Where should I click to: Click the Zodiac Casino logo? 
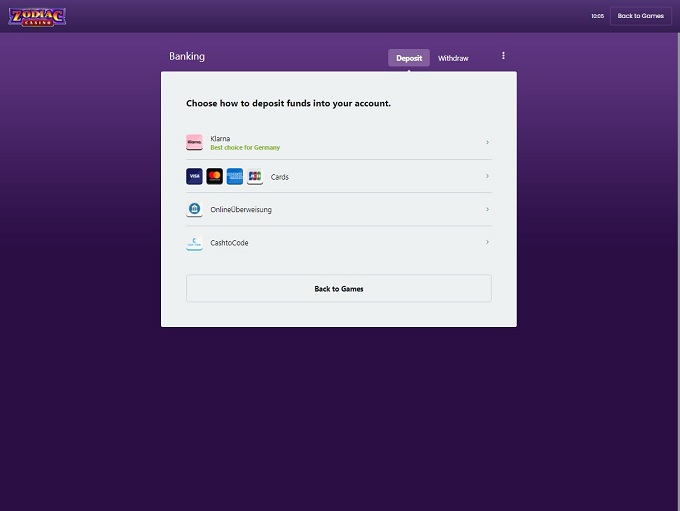(37, 16)
